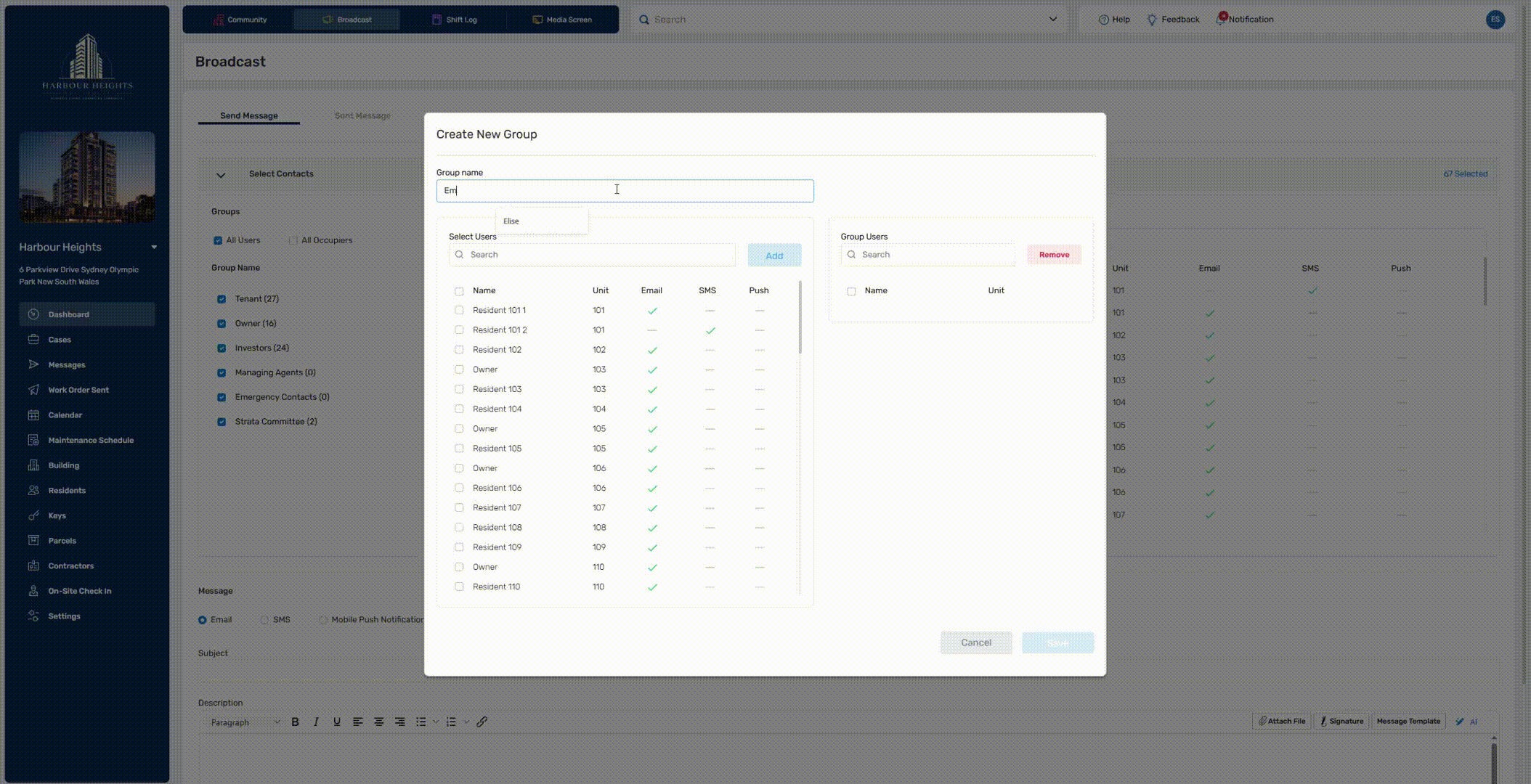Center align text in the editor
Screen dimensions: 1531x784
click(379, 722)
